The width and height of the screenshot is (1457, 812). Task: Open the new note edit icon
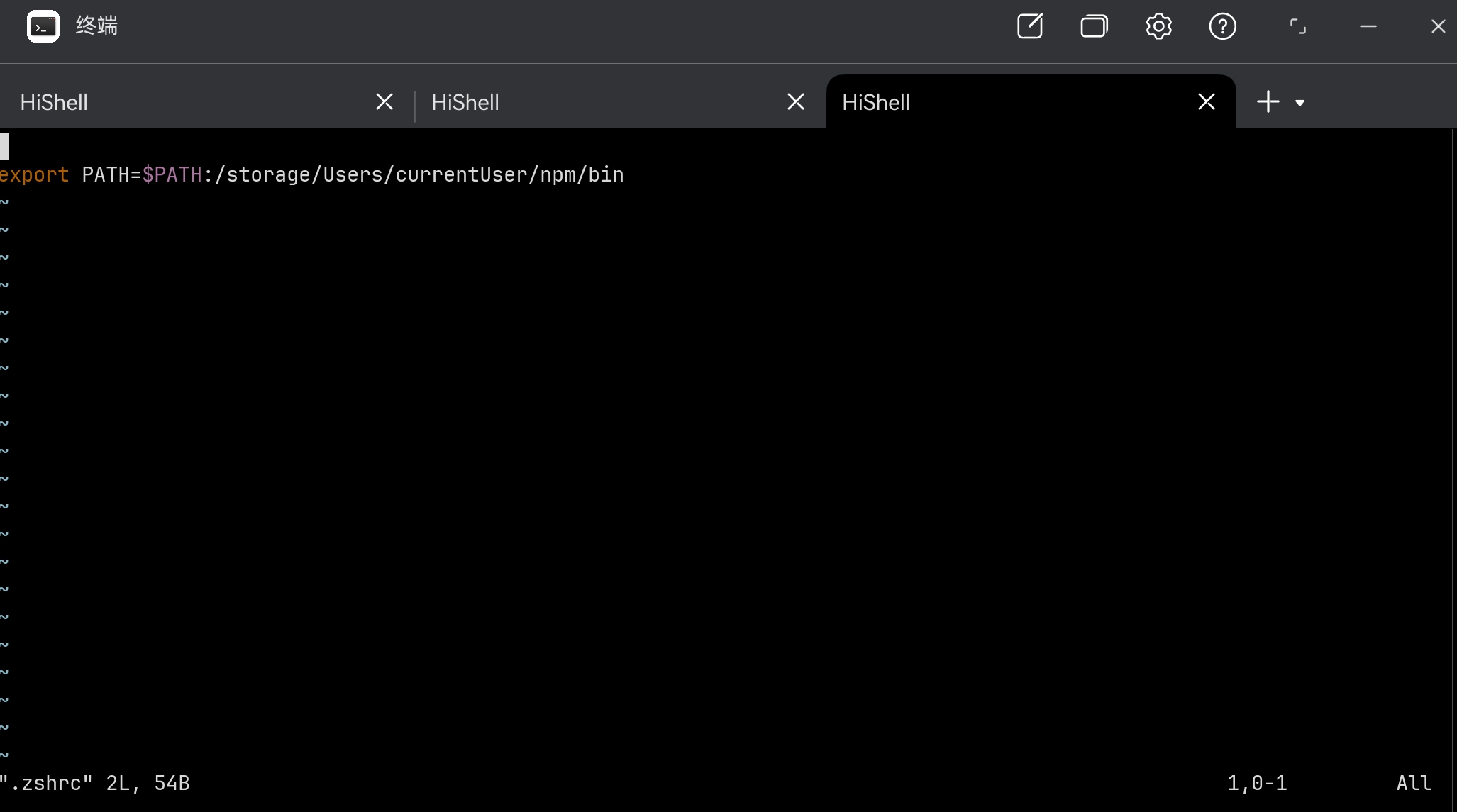(1029, 27)
